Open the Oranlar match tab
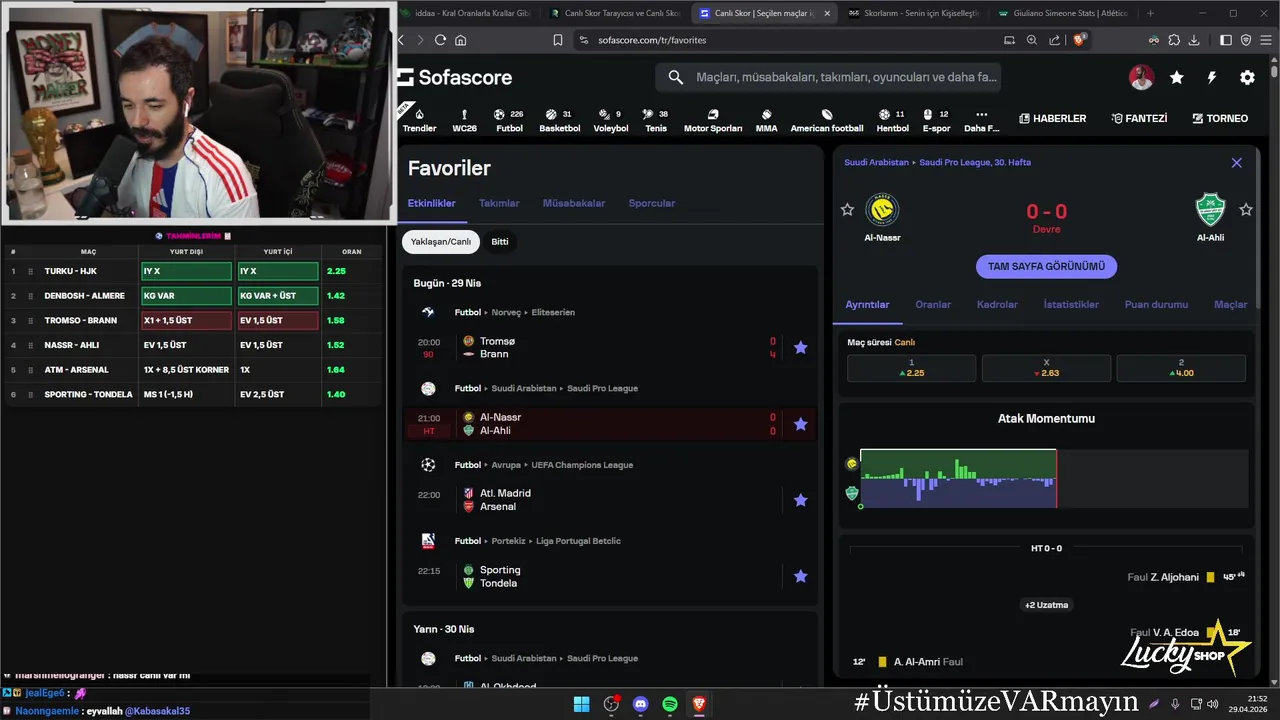This screenshot has width=1280, height=720. [933, 304]
